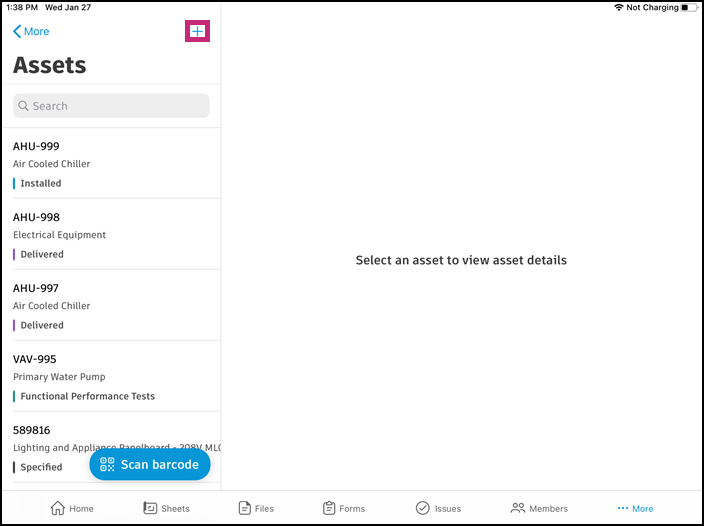Viewport: 704px width, 526px height.
Task: Switch to the Issues tab
Action: [437, 508]
